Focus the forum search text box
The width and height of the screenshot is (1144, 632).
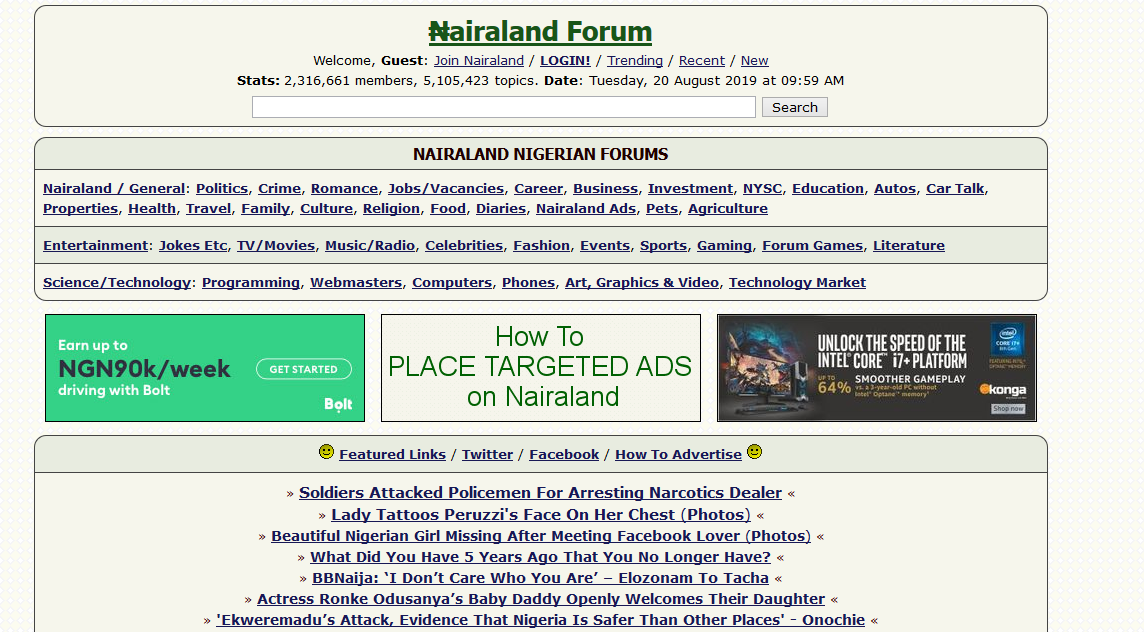tap(503, 107)
